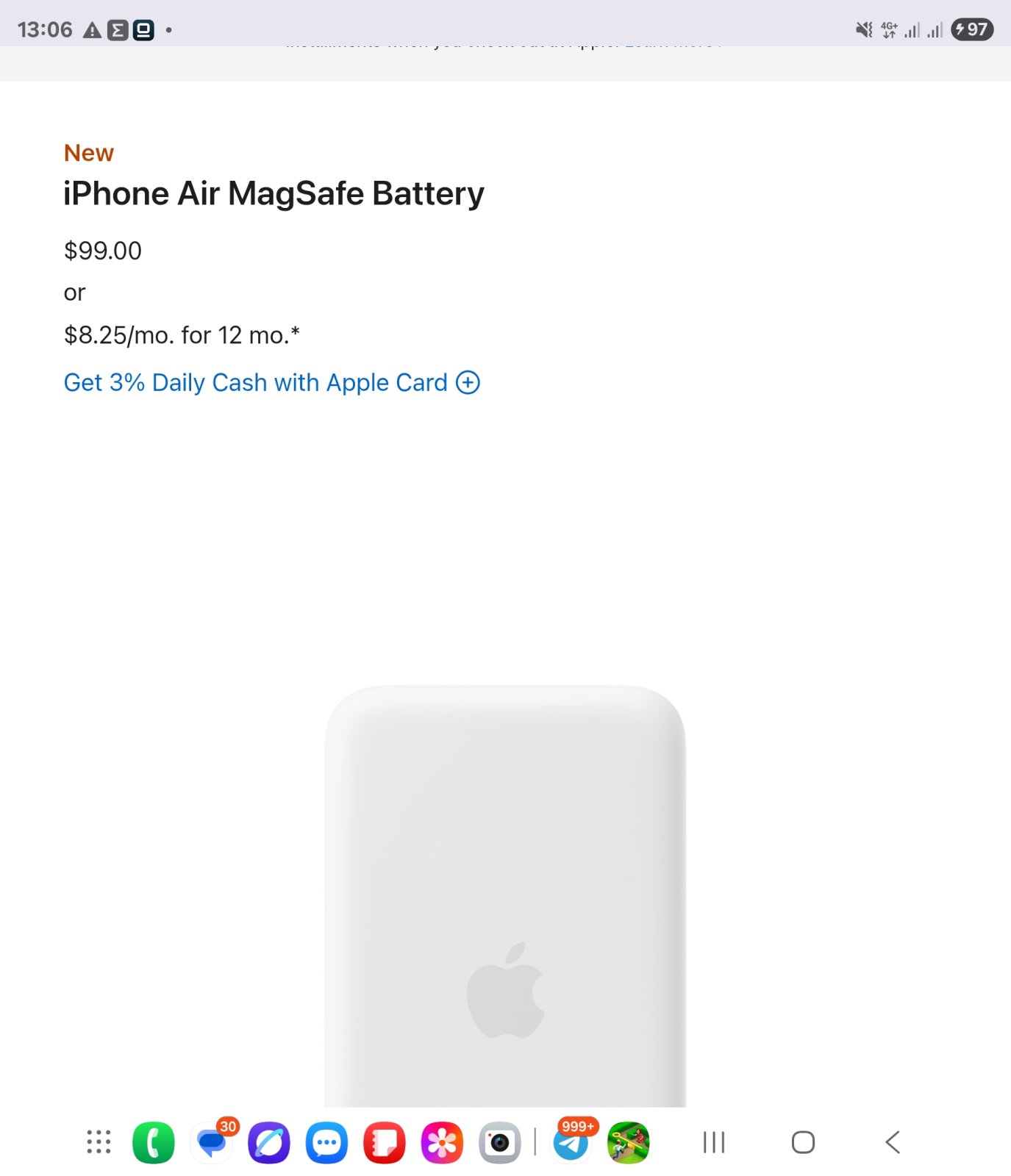Tap the Recents navigation button
This screenshot has height=1176, width=1011.
tap(714, 1142)
